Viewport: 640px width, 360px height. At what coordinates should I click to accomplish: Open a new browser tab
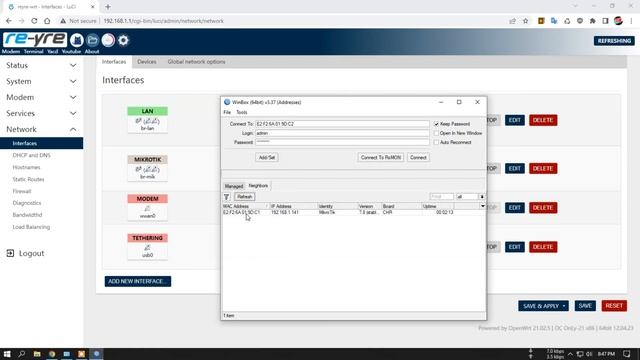coord(108,7)
